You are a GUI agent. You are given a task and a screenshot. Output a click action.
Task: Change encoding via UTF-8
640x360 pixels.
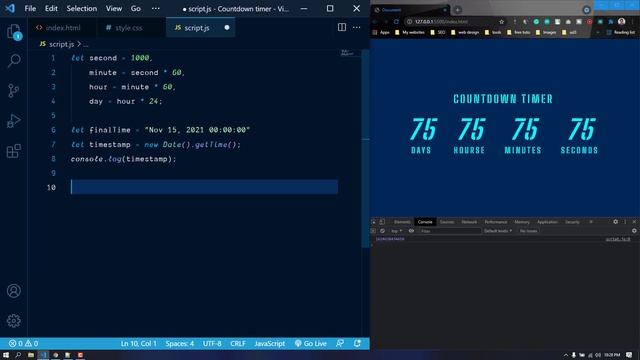(212, 344)
